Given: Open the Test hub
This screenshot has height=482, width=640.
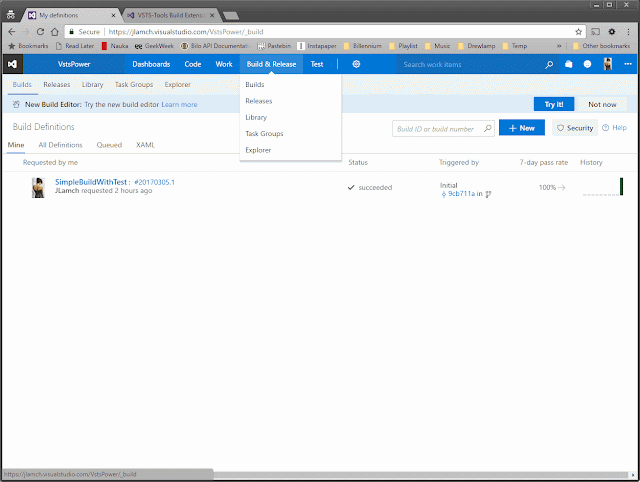Looking at the screenshot, I should (x=317, y=64).
